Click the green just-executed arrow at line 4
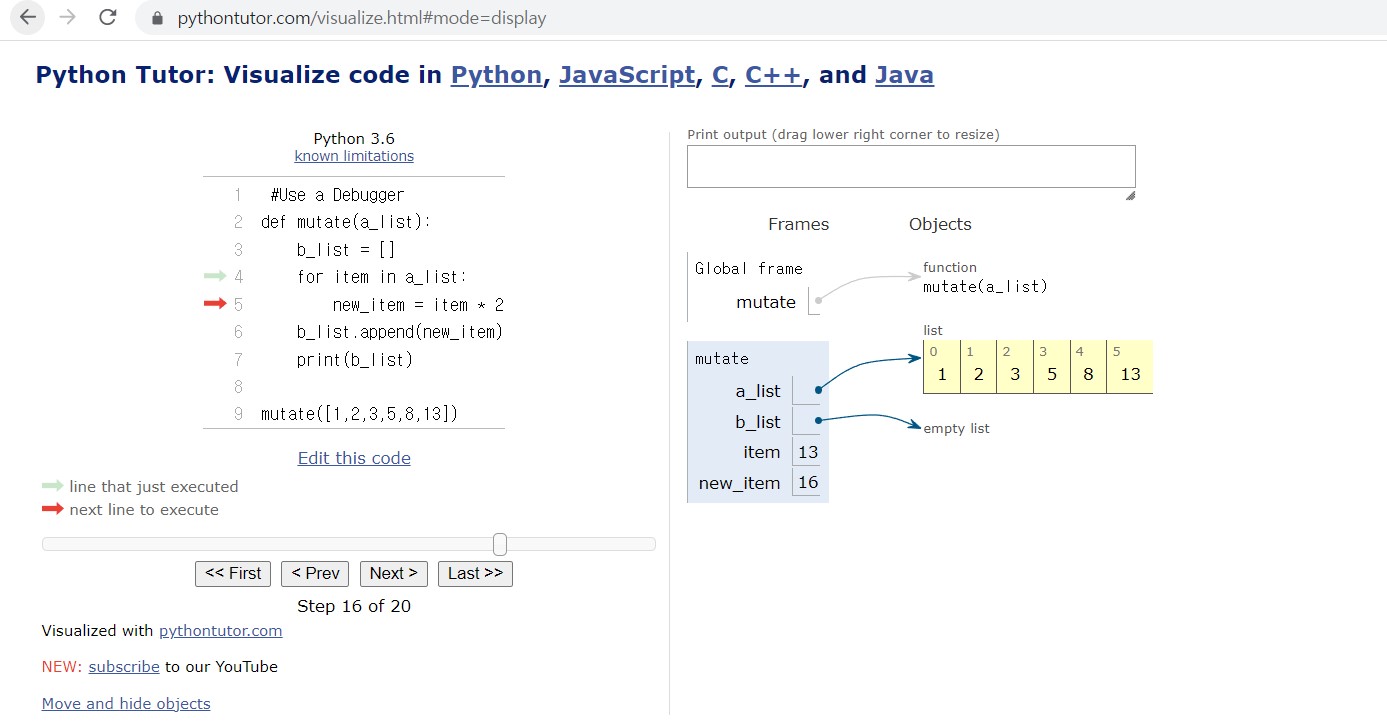This screenshot has height=723, width=1387. pyautogui.click(x=215, y=276)
